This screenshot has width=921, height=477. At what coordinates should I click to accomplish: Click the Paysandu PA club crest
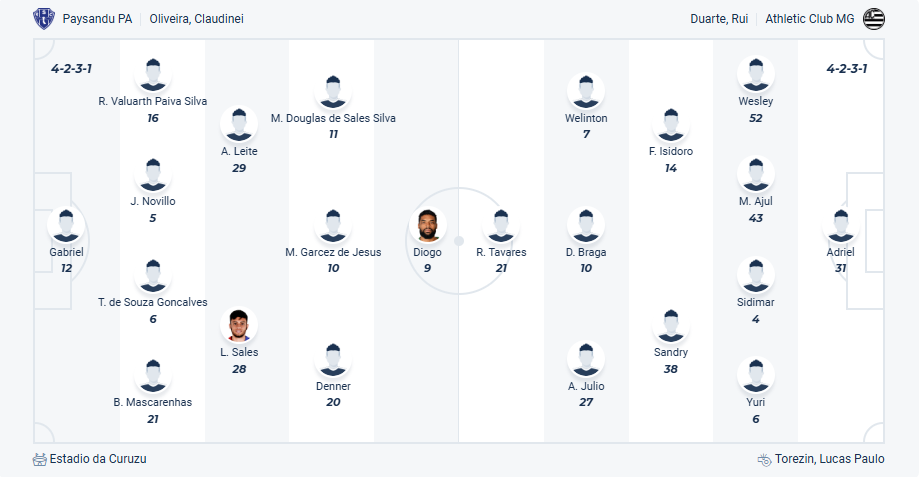point(44,19)
